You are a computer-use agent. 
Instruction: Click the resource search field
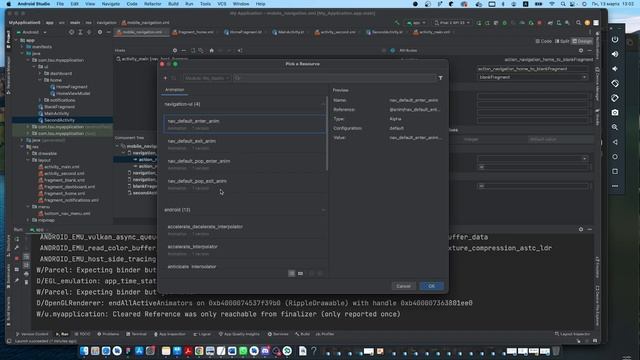pos(334,78)
